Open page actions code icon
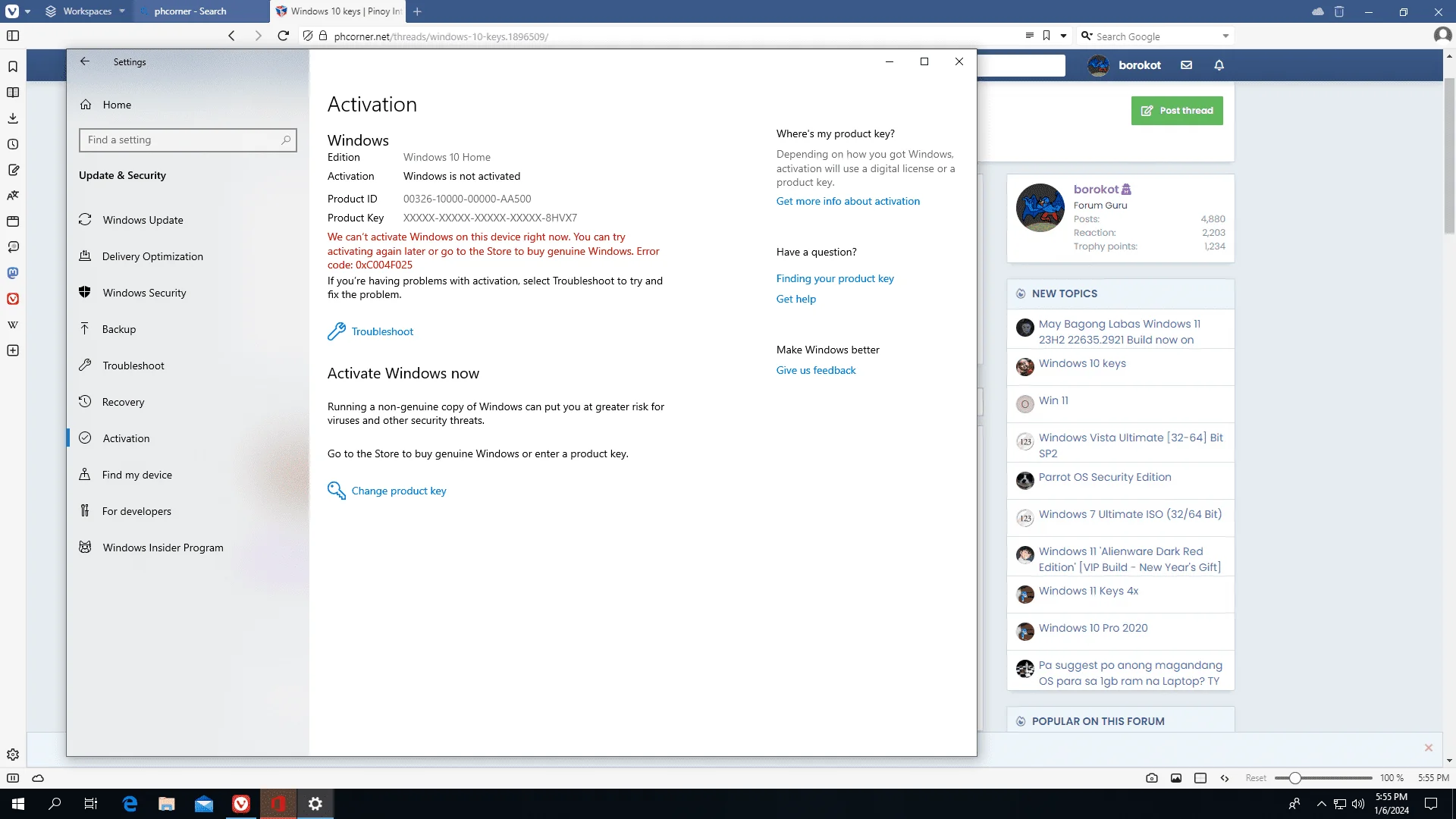The width and height of the screenshot is (1456, 819). coord(1225,778)
